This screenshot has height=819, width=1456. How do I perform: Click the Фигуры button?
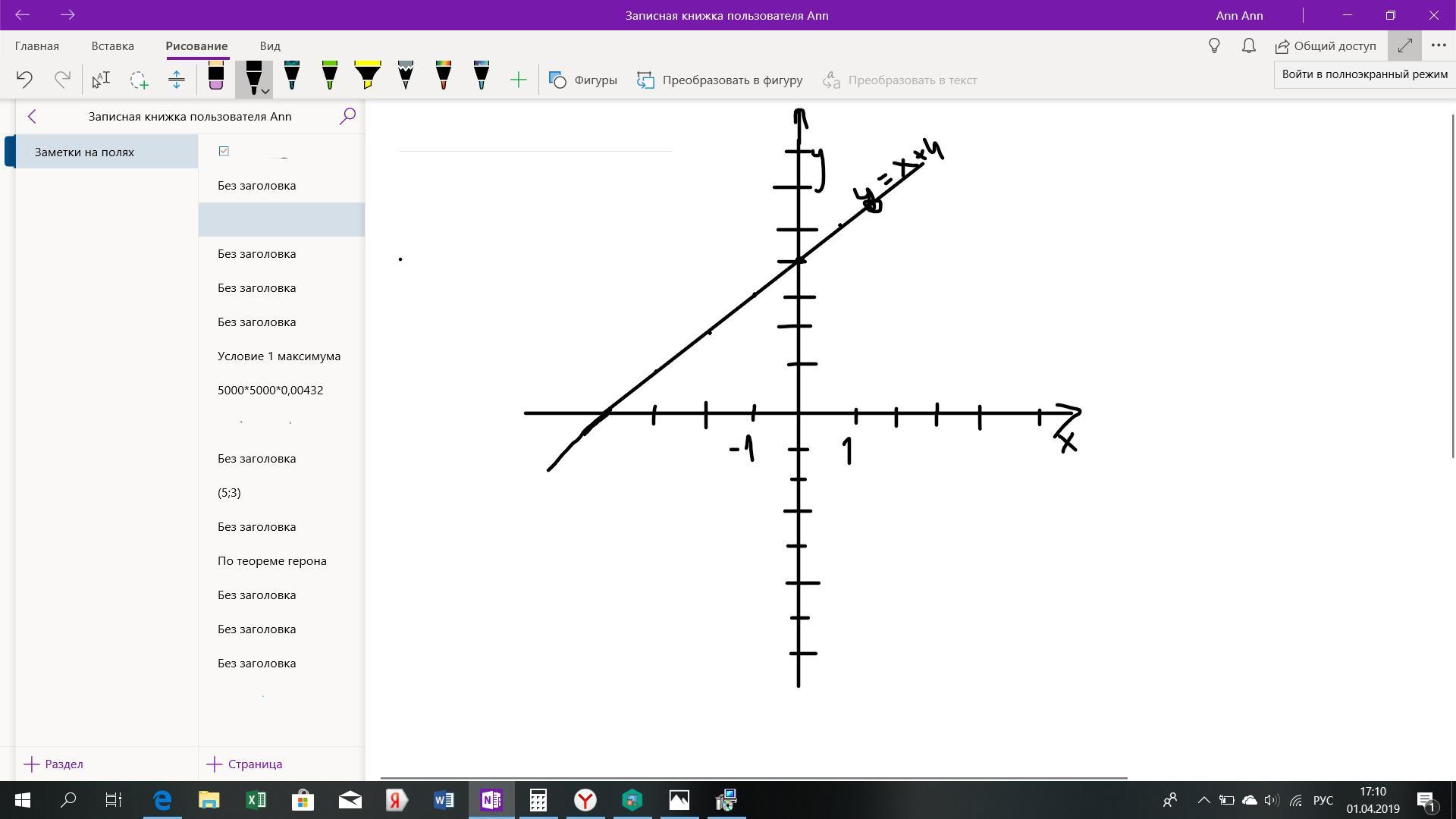(582, 80)
